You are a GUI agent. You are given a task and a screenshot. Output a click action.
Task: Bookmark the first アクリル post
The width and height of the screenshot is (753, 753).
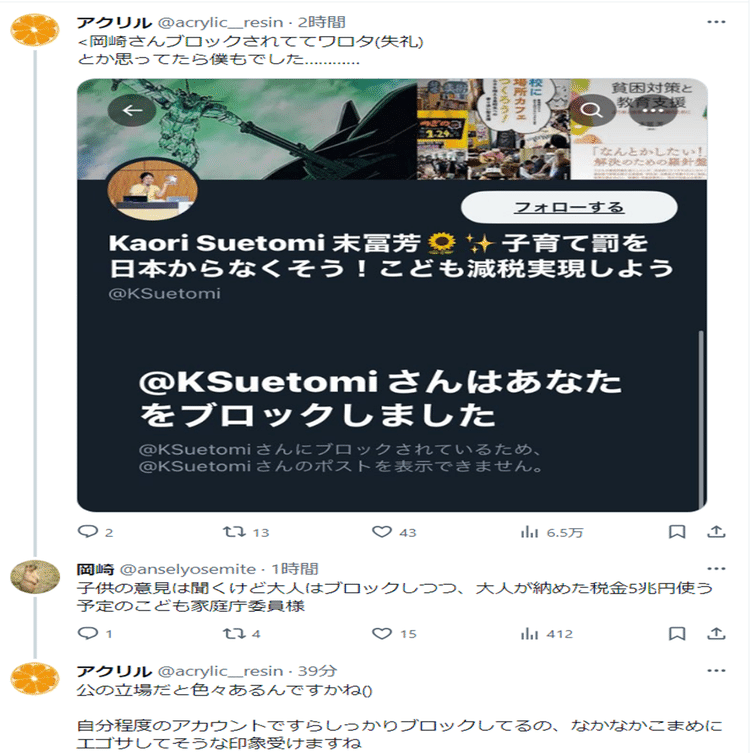pos(677,531)
